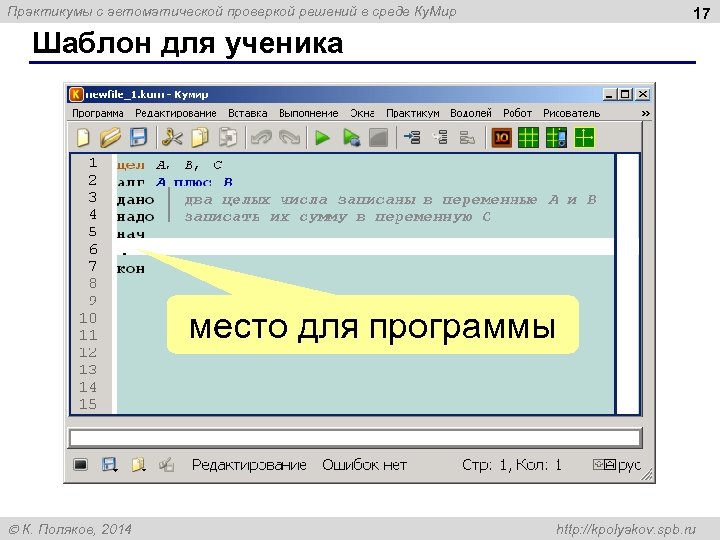The image size is (720, 540).
Task: Open the orange input-output 10 icon
Action: point(501,138)
